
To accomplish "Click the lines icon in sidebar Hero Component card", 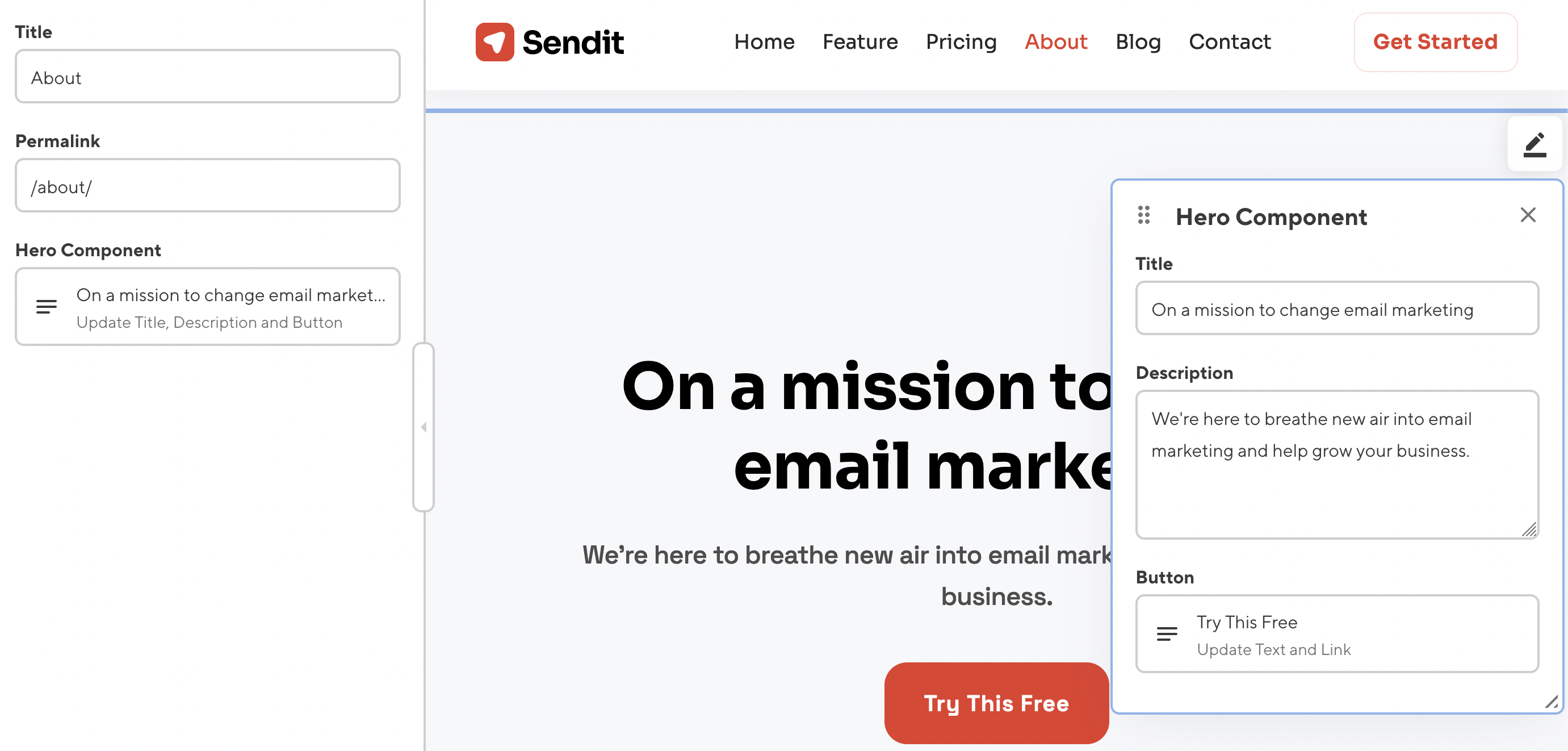I will tap(46, 306).
